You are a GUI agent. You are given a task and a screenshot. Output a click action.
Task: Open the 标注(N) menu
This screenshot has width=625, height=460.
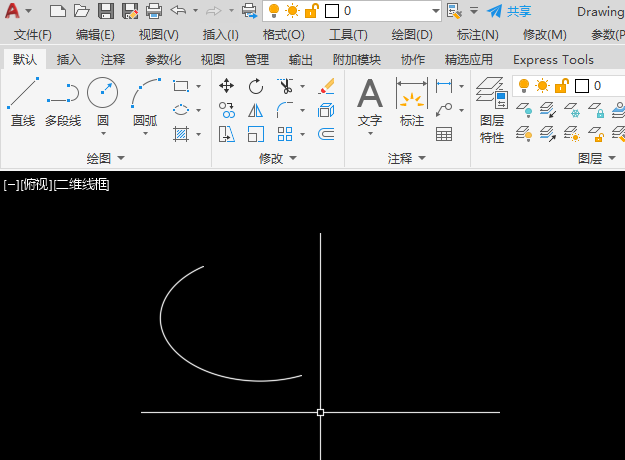pyautogui.click(x=478, y=35)
